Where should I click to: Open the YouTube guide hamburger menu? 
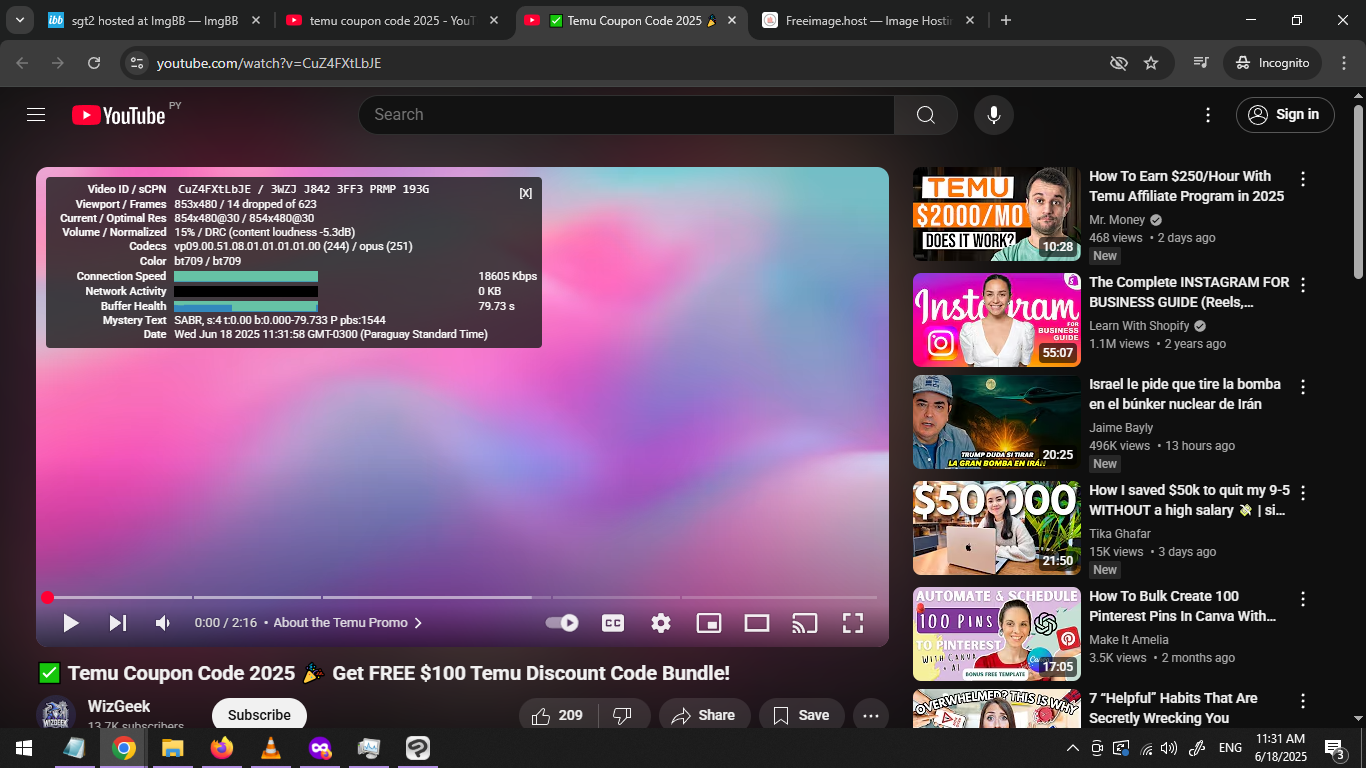[x=36, y=115]
